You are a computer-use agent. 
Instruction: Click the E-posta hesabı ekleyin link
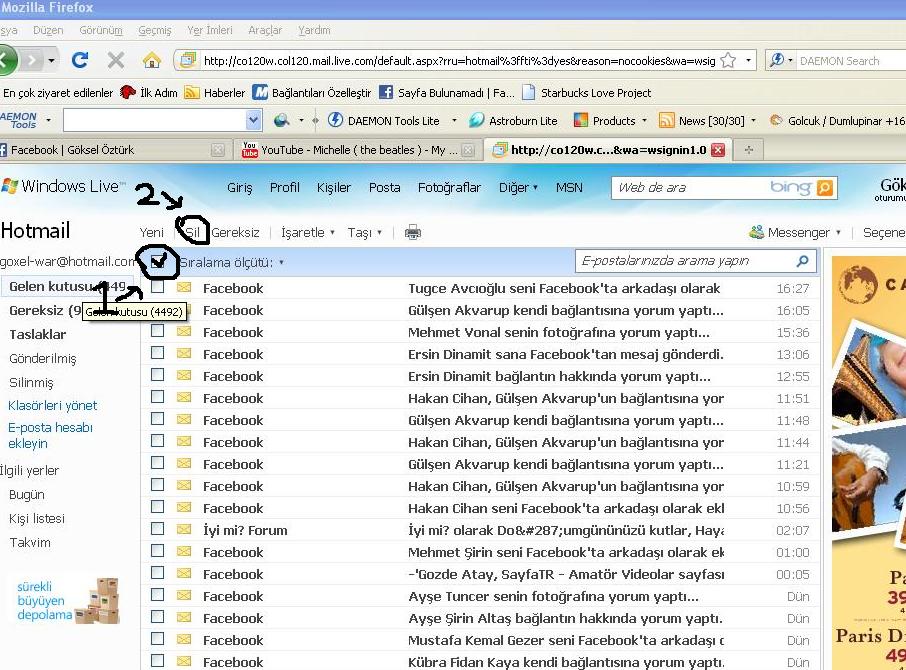pos(50,436)
